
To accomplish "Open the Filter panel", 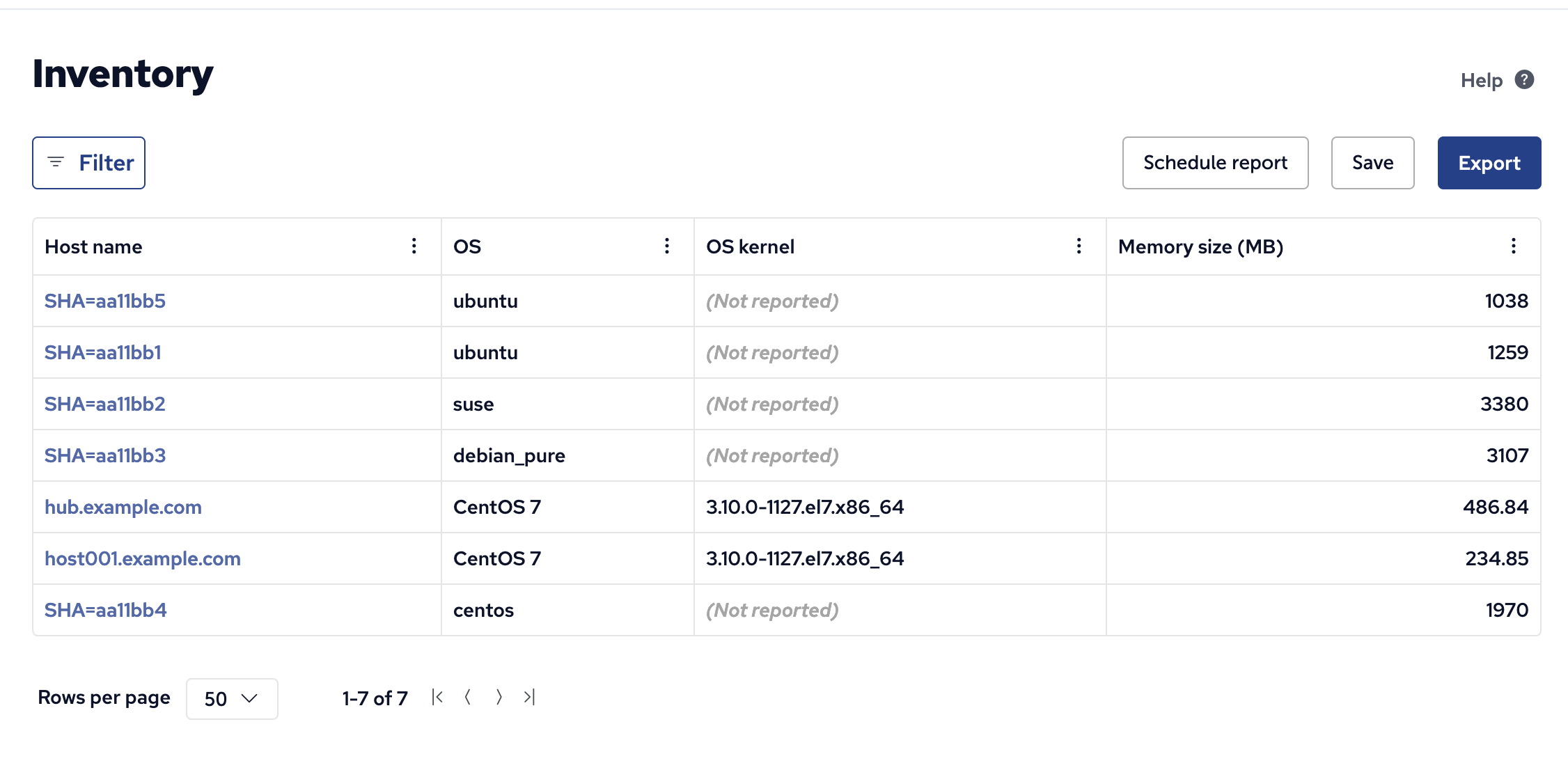I will click(88, 162).
